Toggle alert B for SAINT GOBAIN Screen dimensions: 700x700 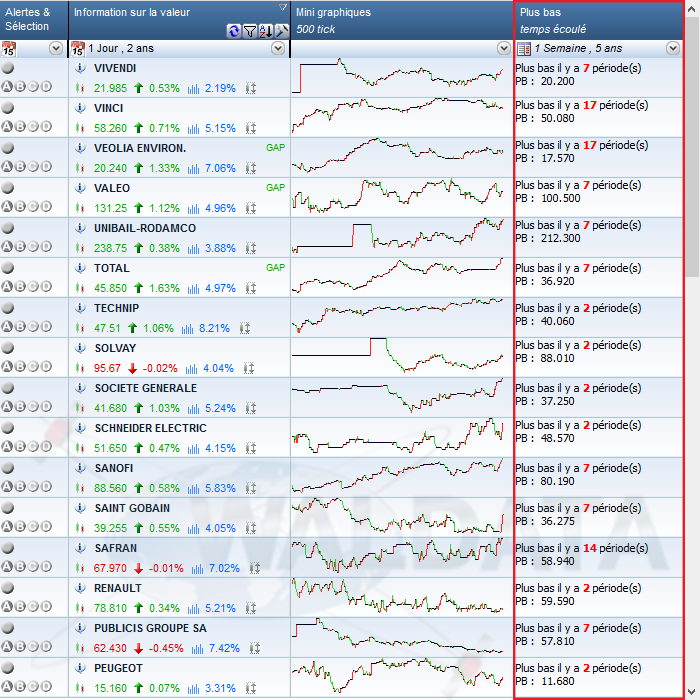pos(20,526)
